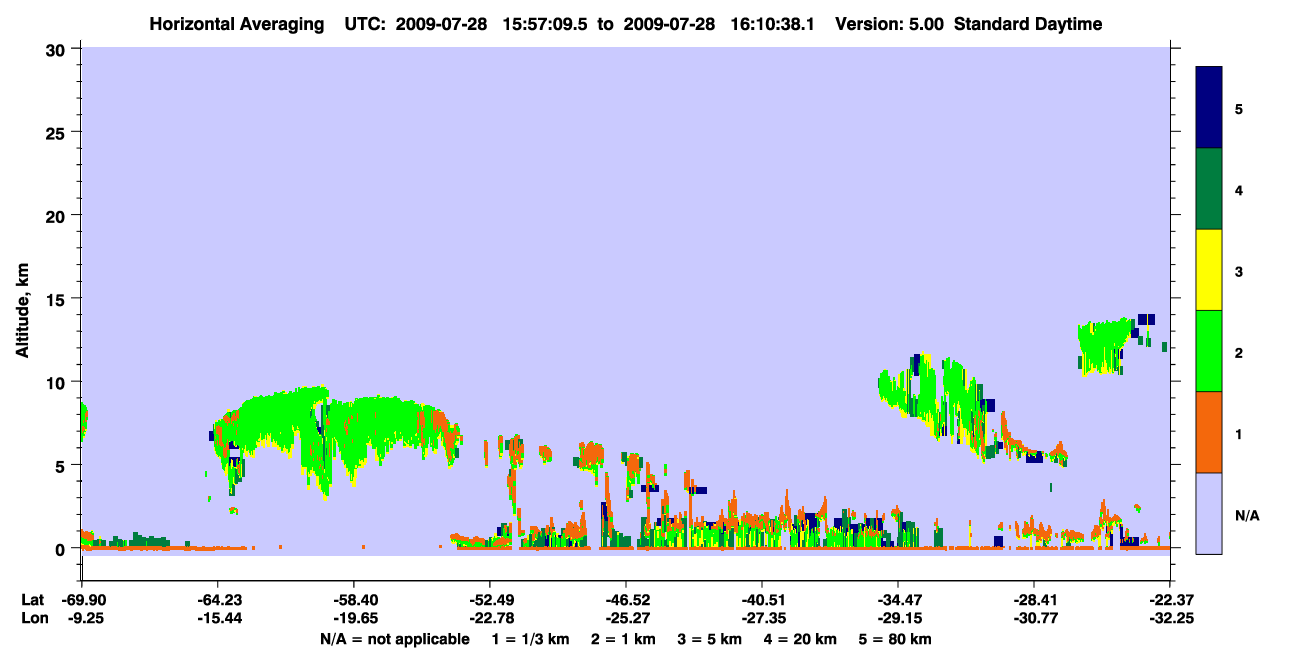Click the legend text '3 = 5 km'
The width and height of the screenshot is (1300, 667).
[711, 639]
